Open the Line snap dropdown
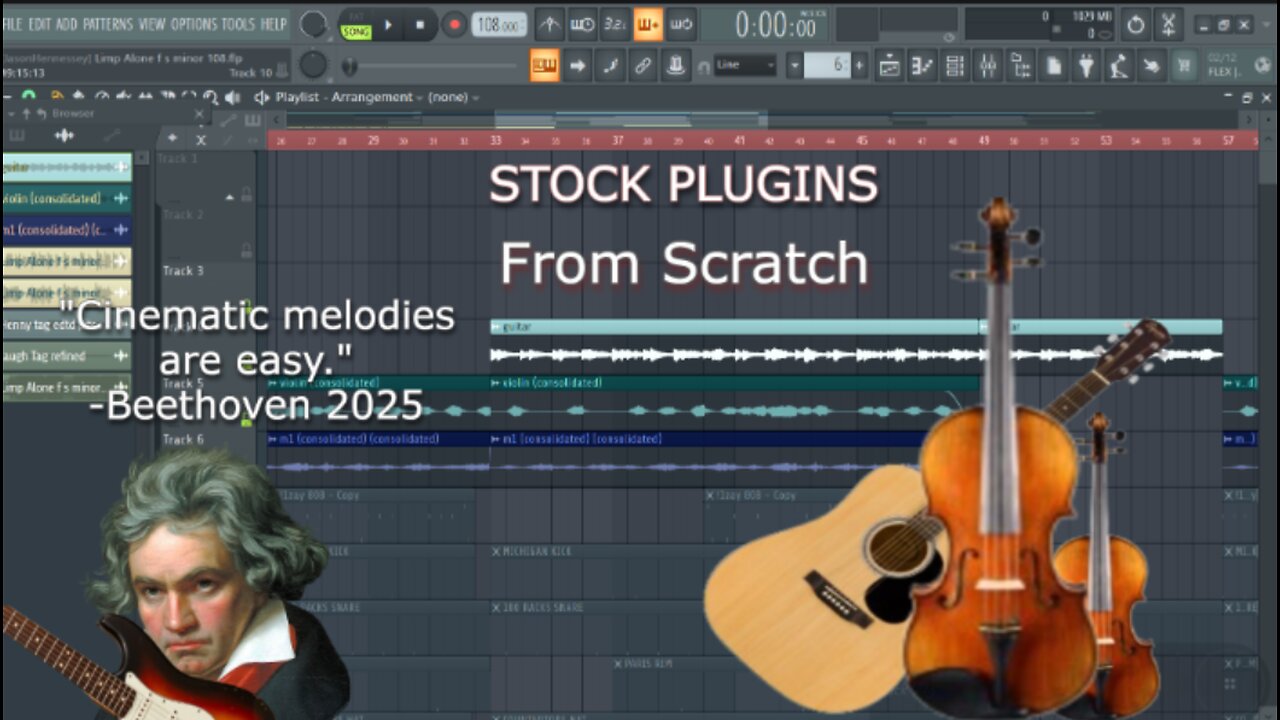1280x720 pixels. point(746,66)
